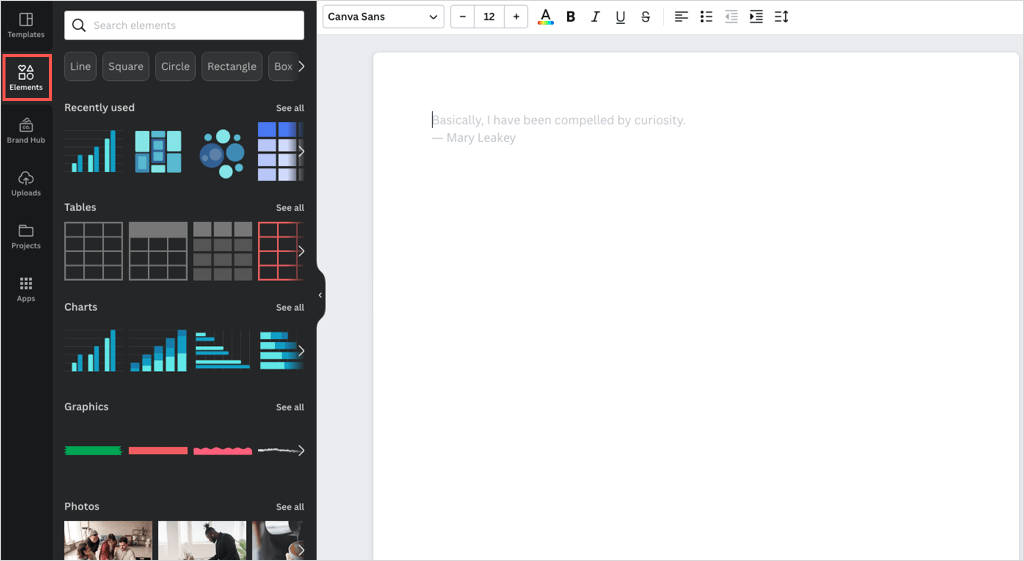Select the Circle suggestion chip
The image size is (1024, 561).
point(175,67)
